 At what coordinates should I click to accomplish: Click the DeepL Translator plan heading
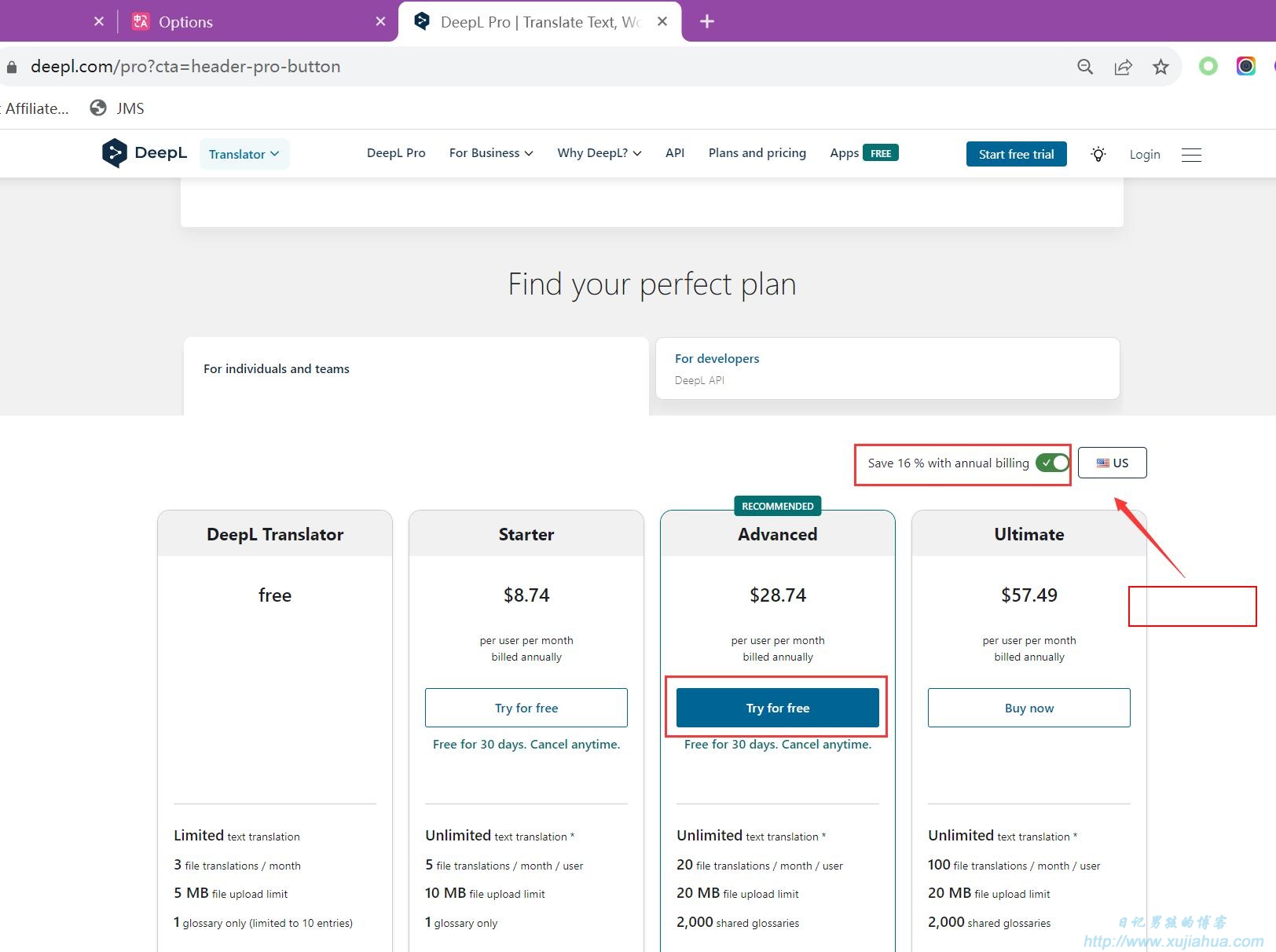coord(275,534)
